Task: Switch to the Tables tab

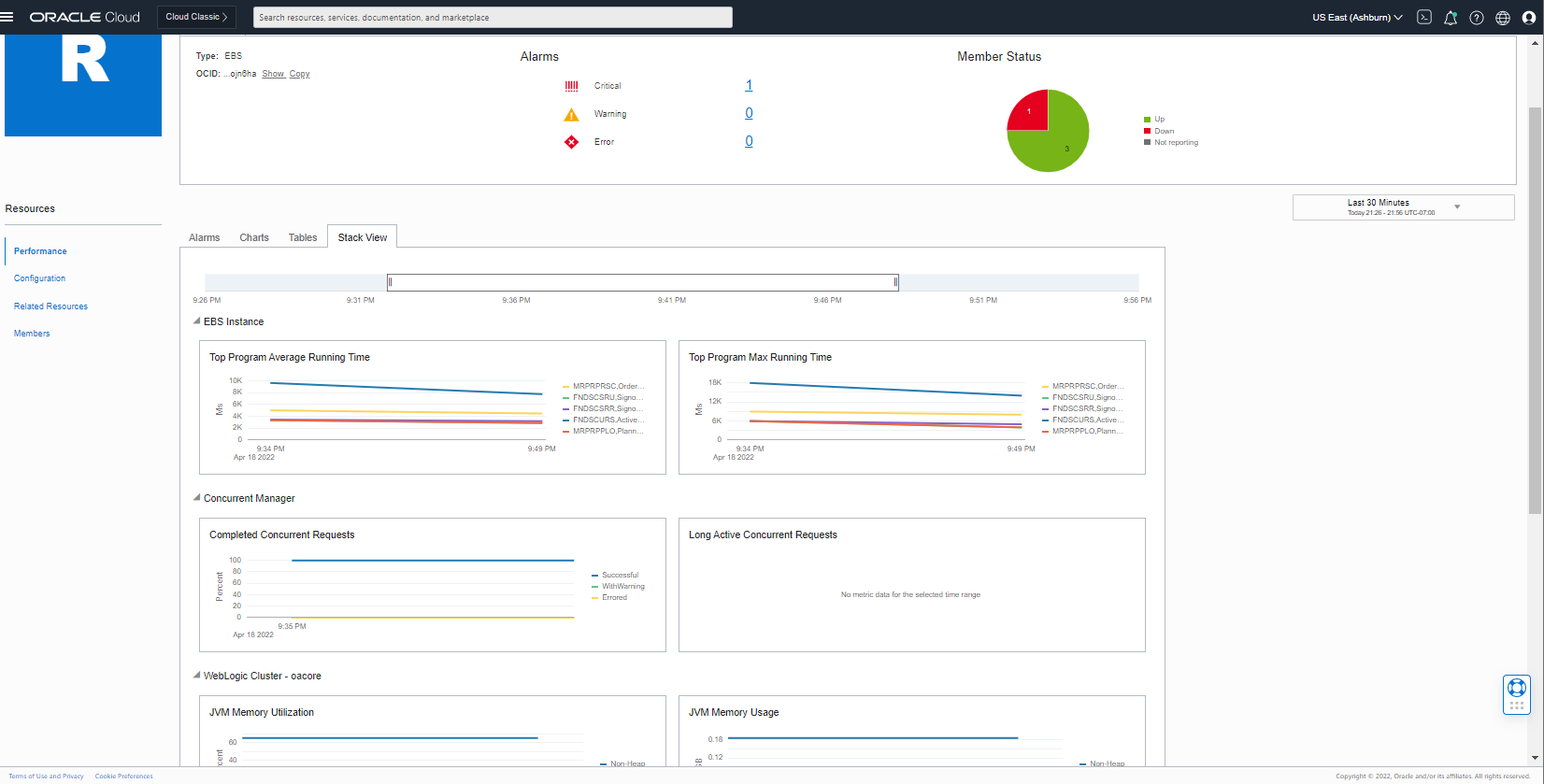Action: point(303,237)
